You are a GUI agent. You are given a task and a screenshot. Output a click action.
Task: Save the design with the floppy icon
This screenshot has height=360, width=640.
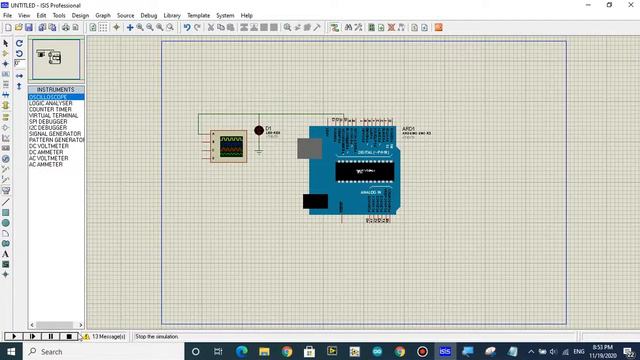click(x=29, y=27)
